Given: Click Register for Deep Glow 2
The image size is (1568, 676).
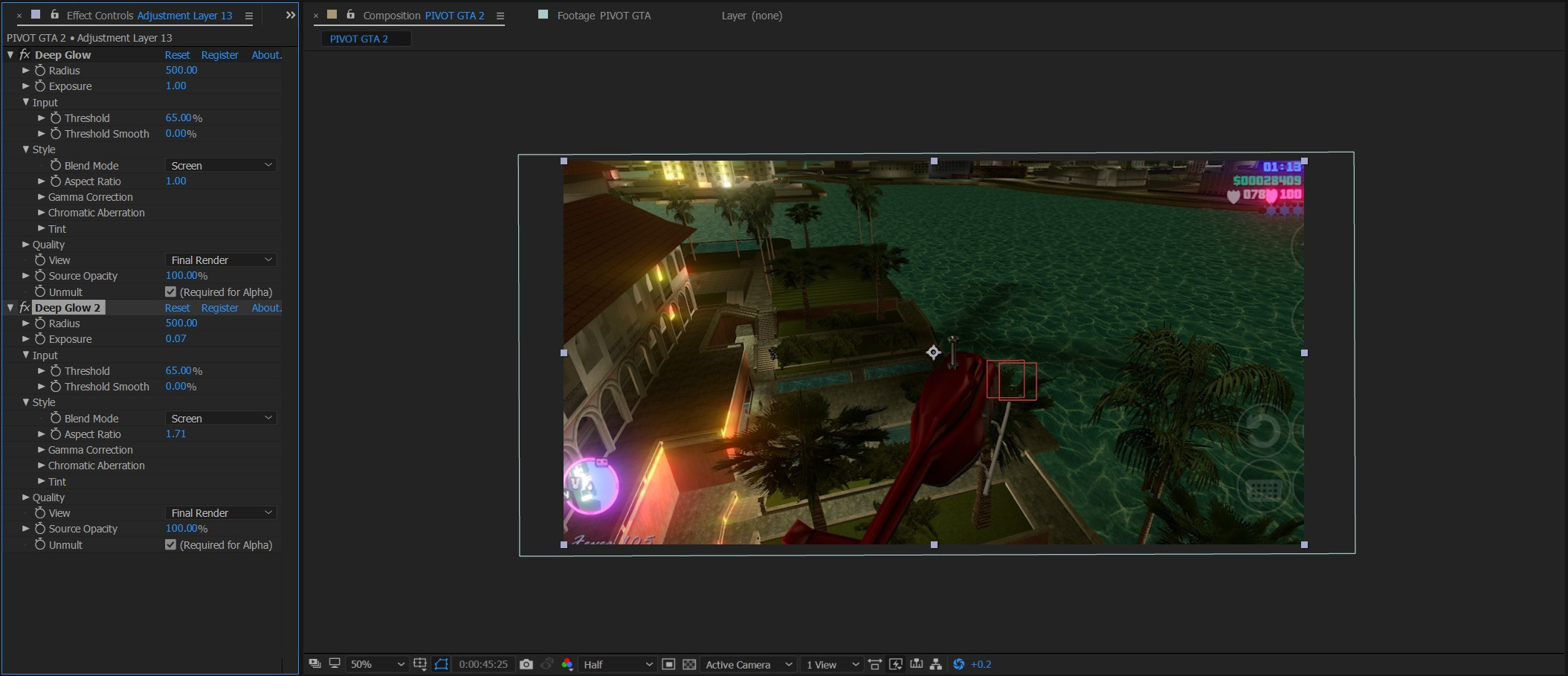Looking at the screenshot, I should [220, 308].
